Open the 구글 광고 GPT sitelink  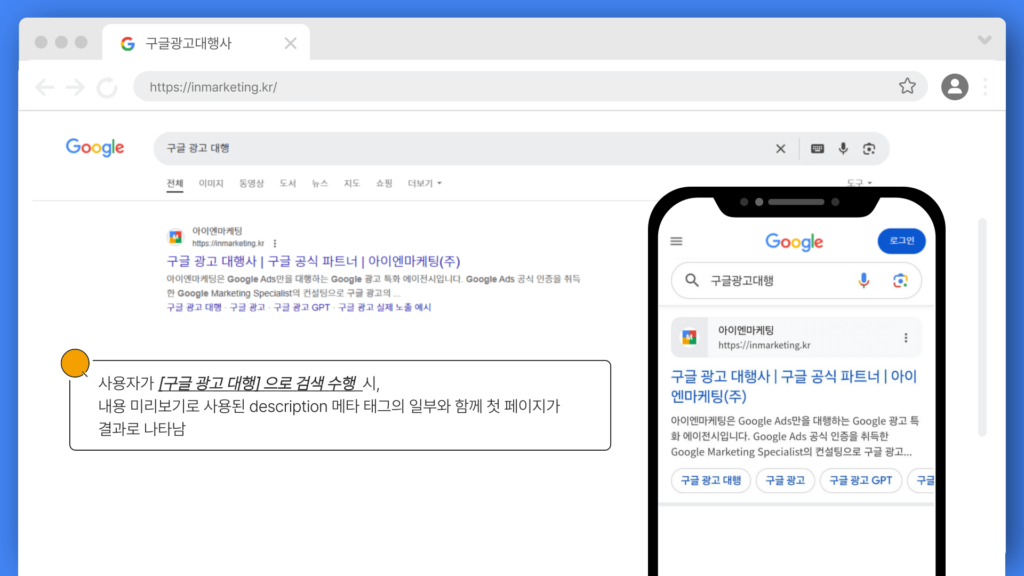point(302,307)
